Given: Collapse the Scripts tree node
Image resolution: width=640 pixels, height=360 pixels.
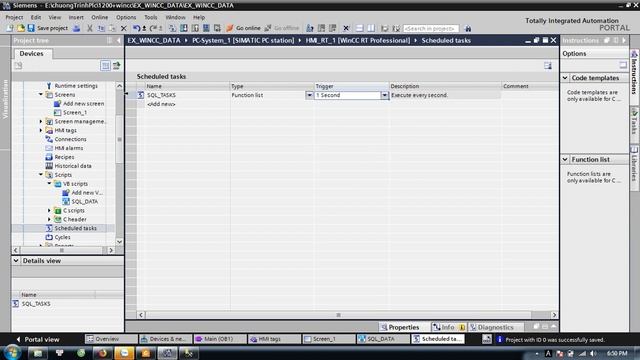Looking at the screenshot, I should tap(41, 175).
